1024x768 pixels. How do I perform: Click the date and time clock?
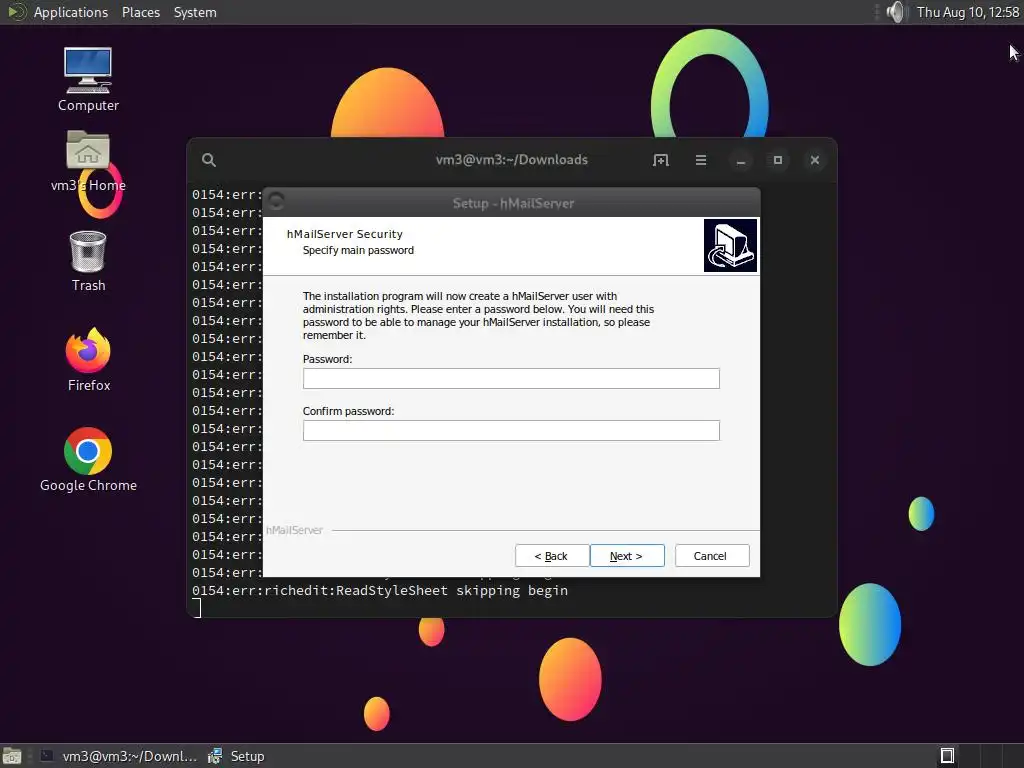click(968, 12)
